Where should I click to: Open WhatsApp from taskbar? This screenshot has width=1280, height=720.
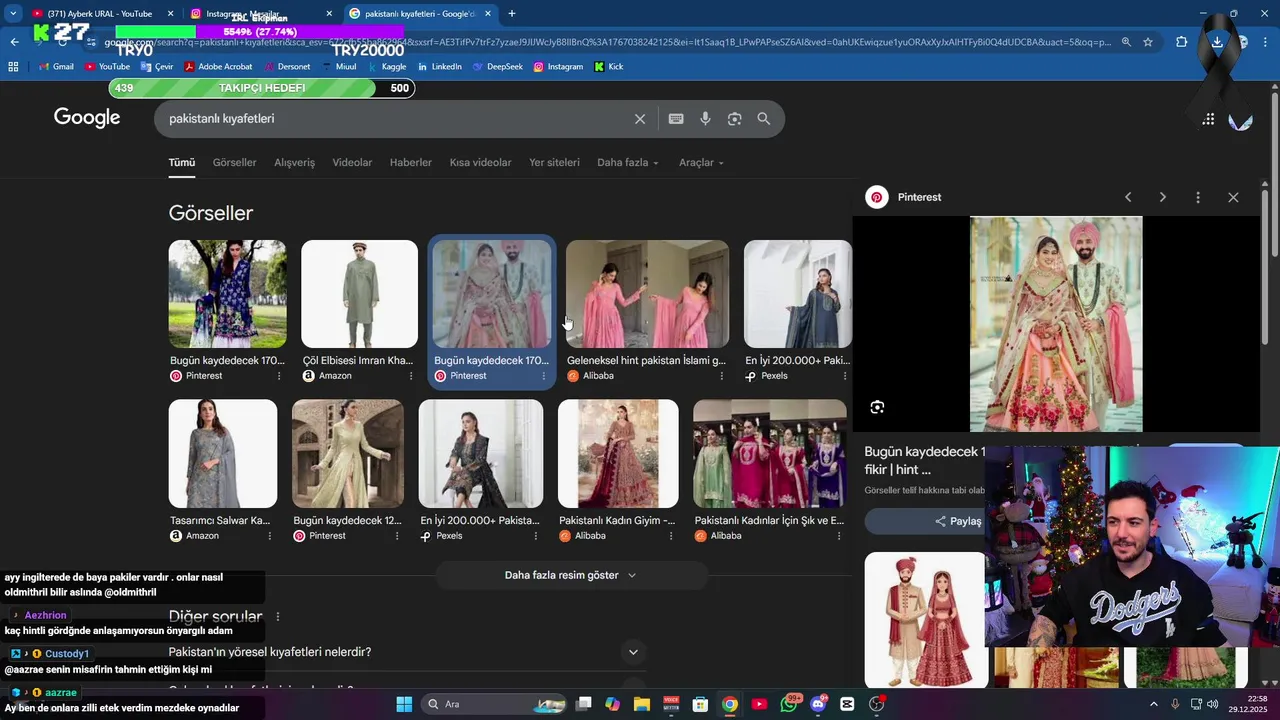coord(790,704)
